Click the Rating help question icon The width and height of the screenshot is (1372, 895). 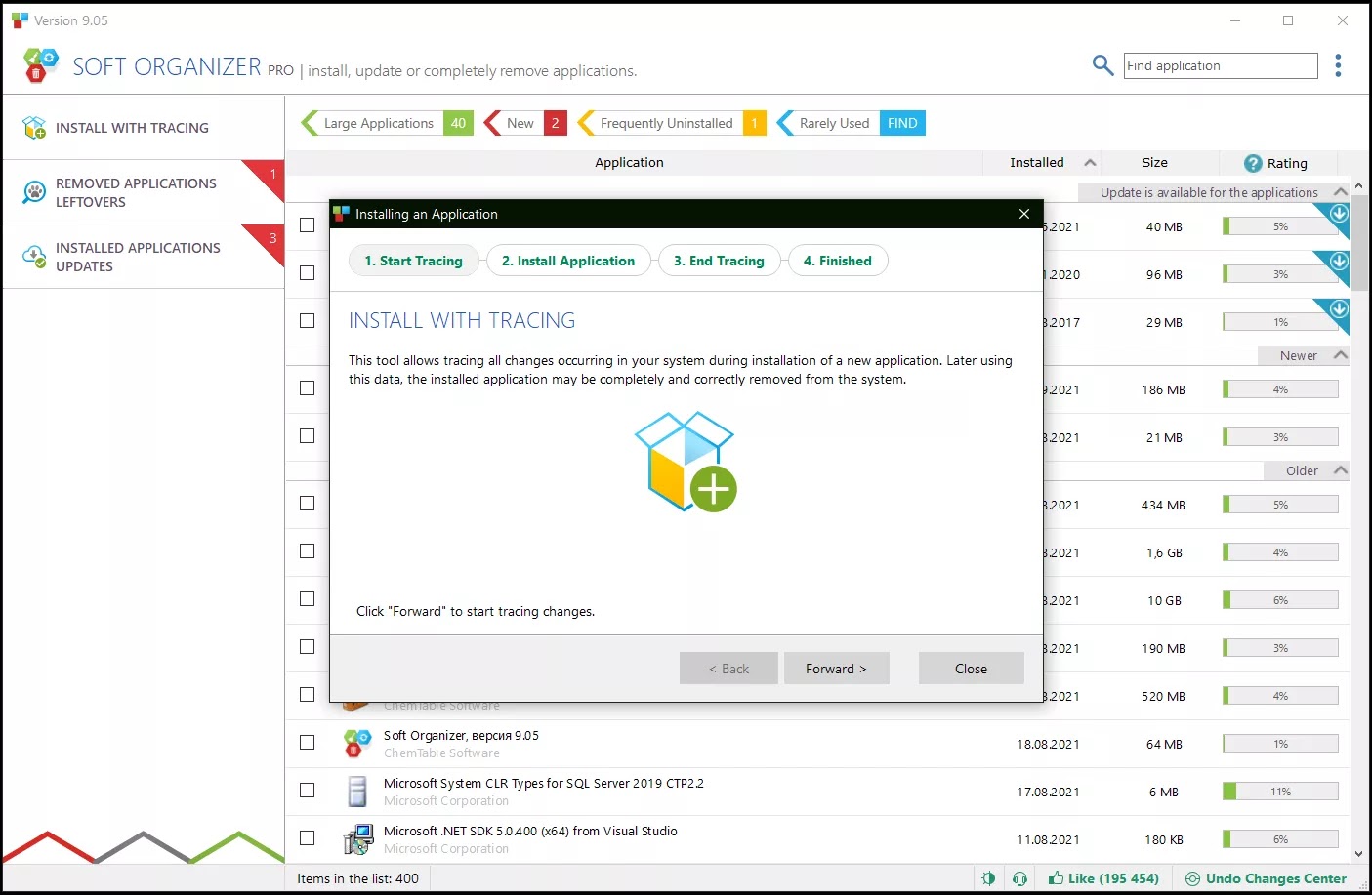pos(1253,163)
